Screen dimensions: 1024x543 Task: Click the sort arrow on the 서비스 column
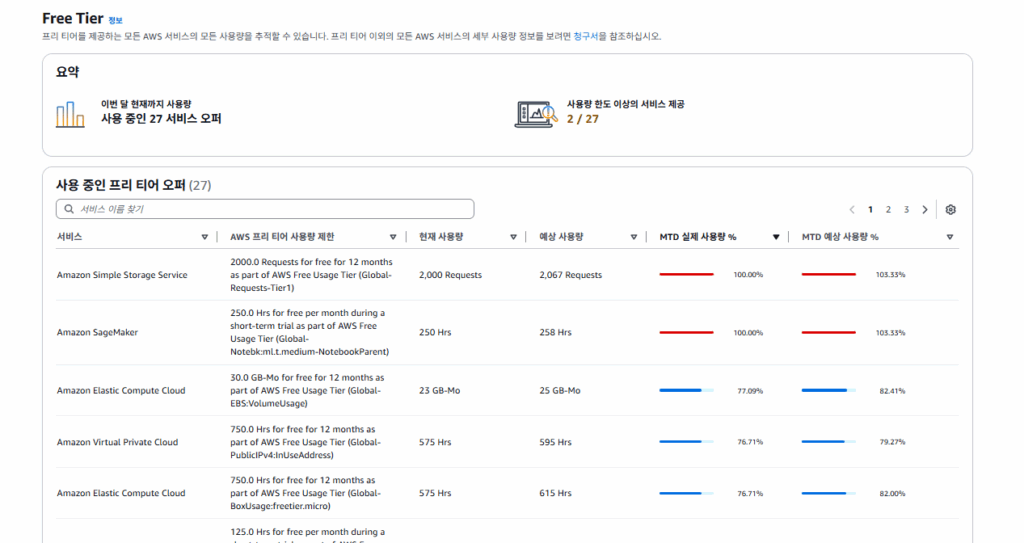coord(205,237)
